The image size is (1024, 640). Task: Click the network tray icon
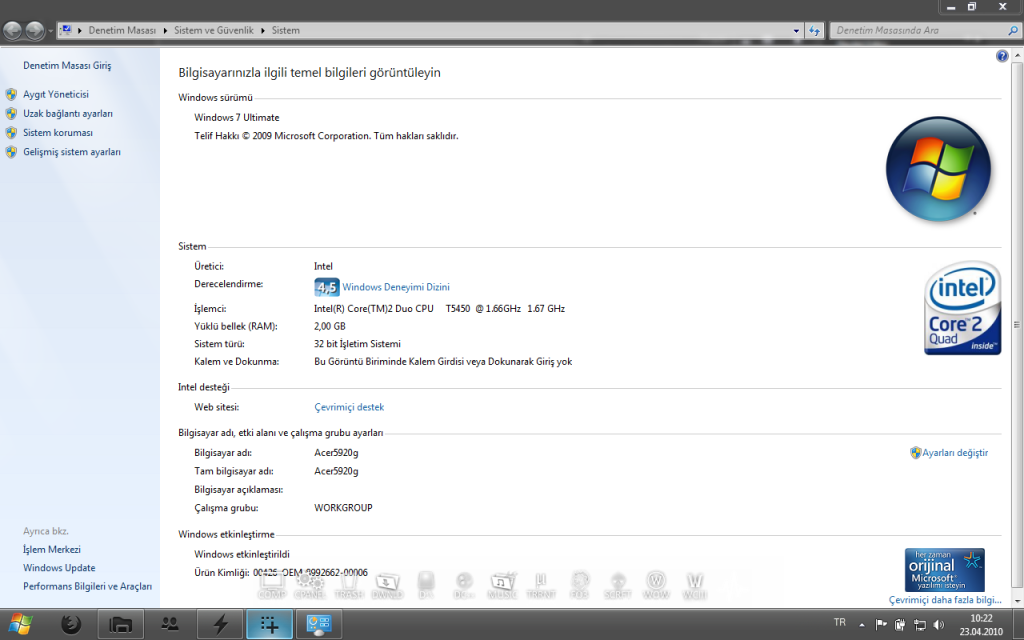pos(920,624)
